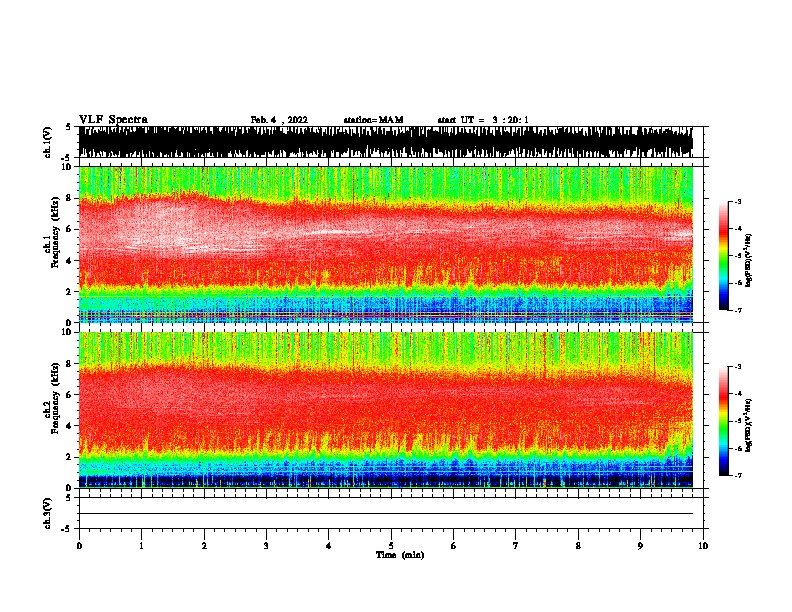
Task: Click ch.1 frequency axis tick "6"
Action: point(70,229)
